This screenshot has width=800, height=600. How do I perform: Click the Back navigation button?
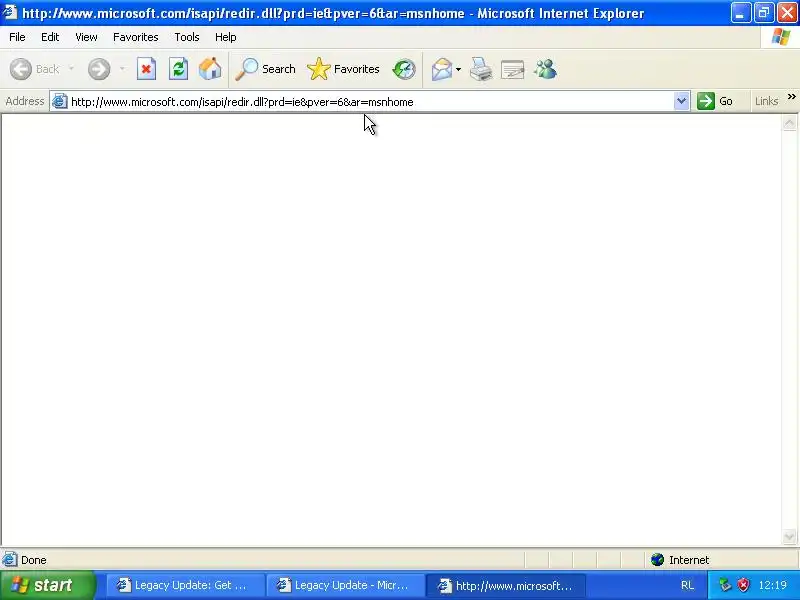point(35,69)
